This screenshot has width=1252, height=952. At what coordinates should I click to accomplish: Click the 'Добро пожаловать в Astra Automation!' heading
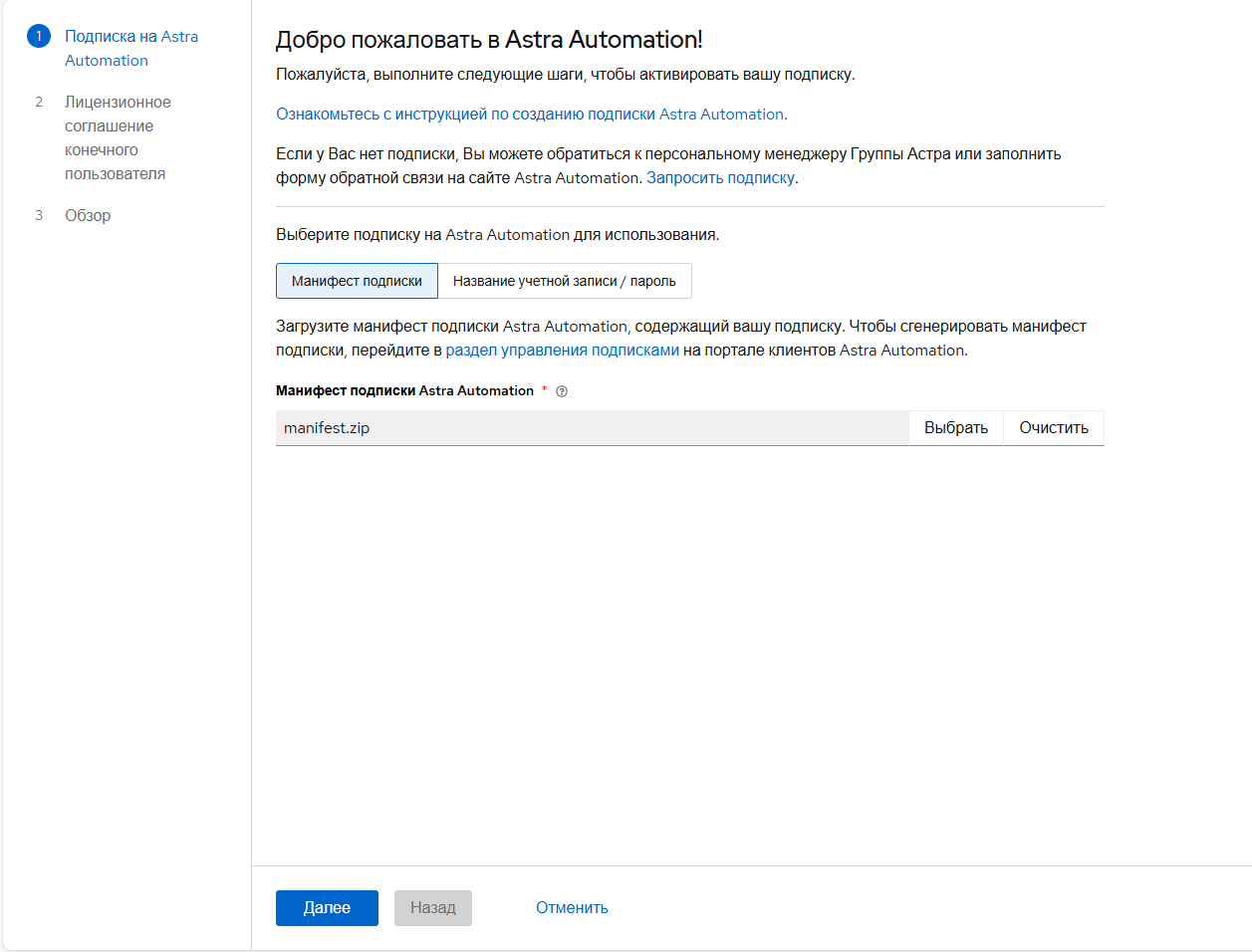pyautogui.click(x=489, y=40)
